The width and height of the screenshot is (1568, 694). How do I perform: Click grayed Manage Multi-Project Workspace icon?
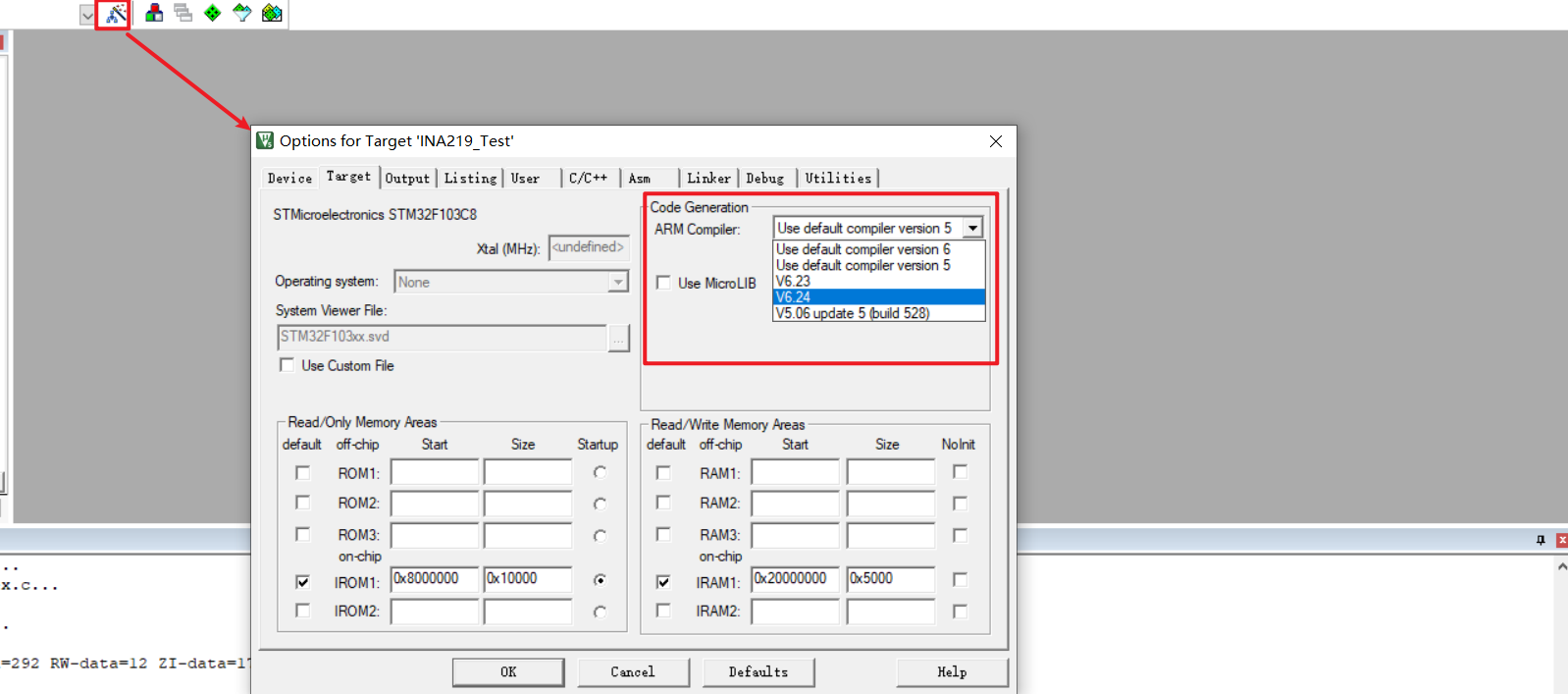pos(183,13)
